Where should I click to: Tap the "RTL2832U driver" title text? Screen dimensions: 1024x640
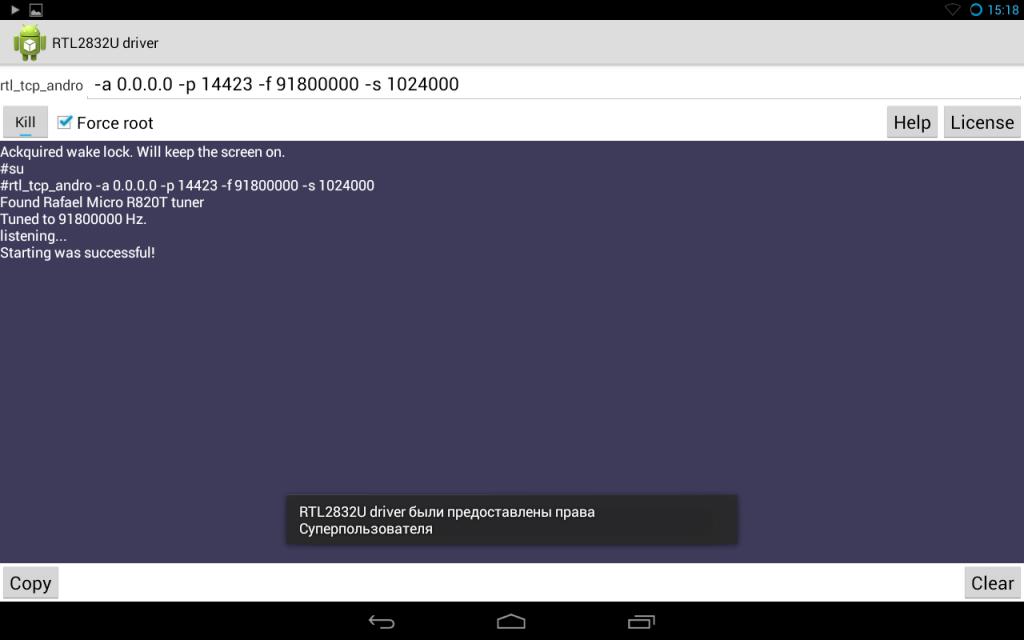click(105, 43)
